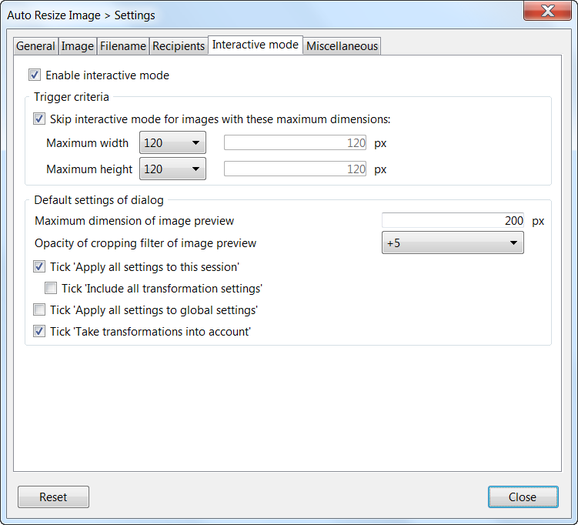The width and height of the screenshot is (578, 525).
Task: Switch to the General tab
Action: [36, 46]
